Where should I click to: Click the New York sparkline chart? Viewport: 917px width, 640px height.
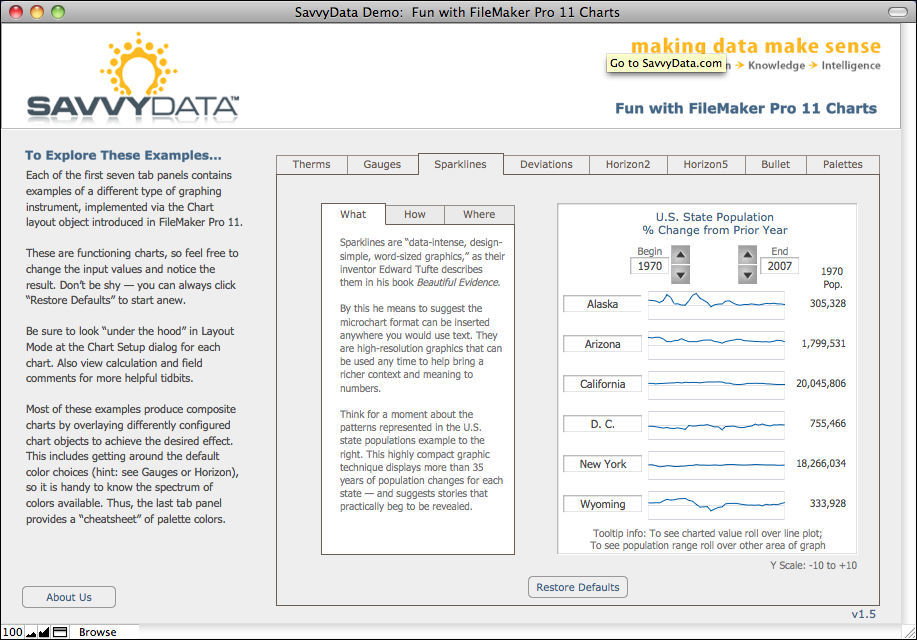716,464
